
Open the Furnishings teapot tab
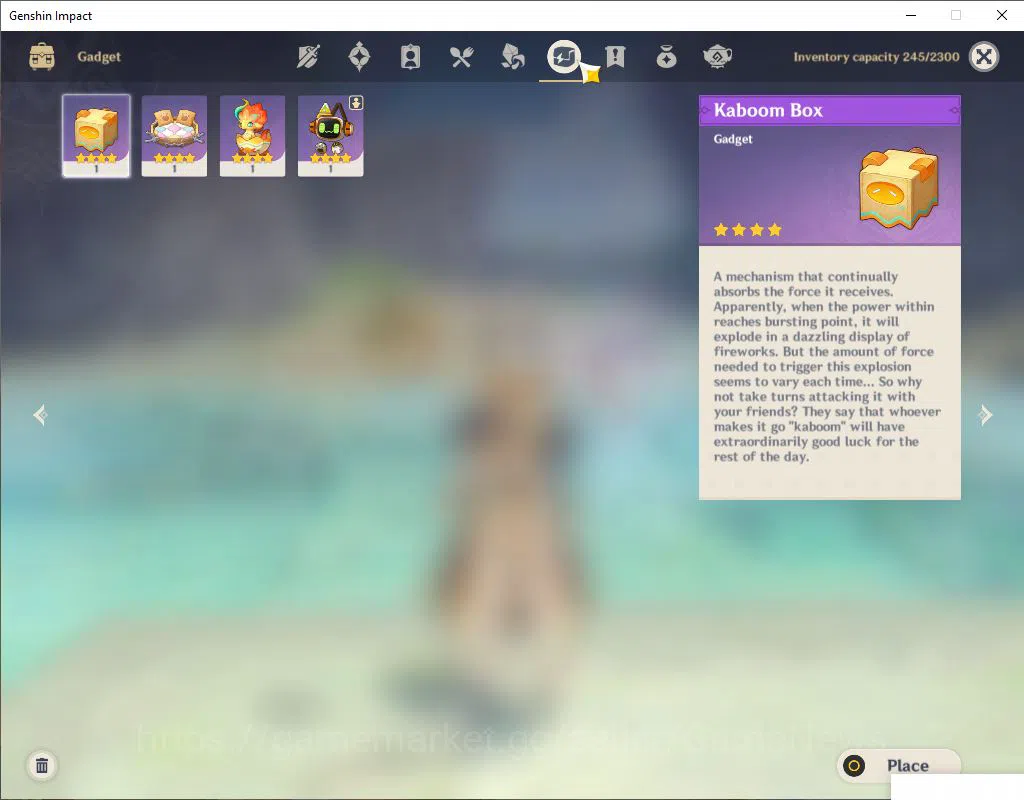(717, 57)
